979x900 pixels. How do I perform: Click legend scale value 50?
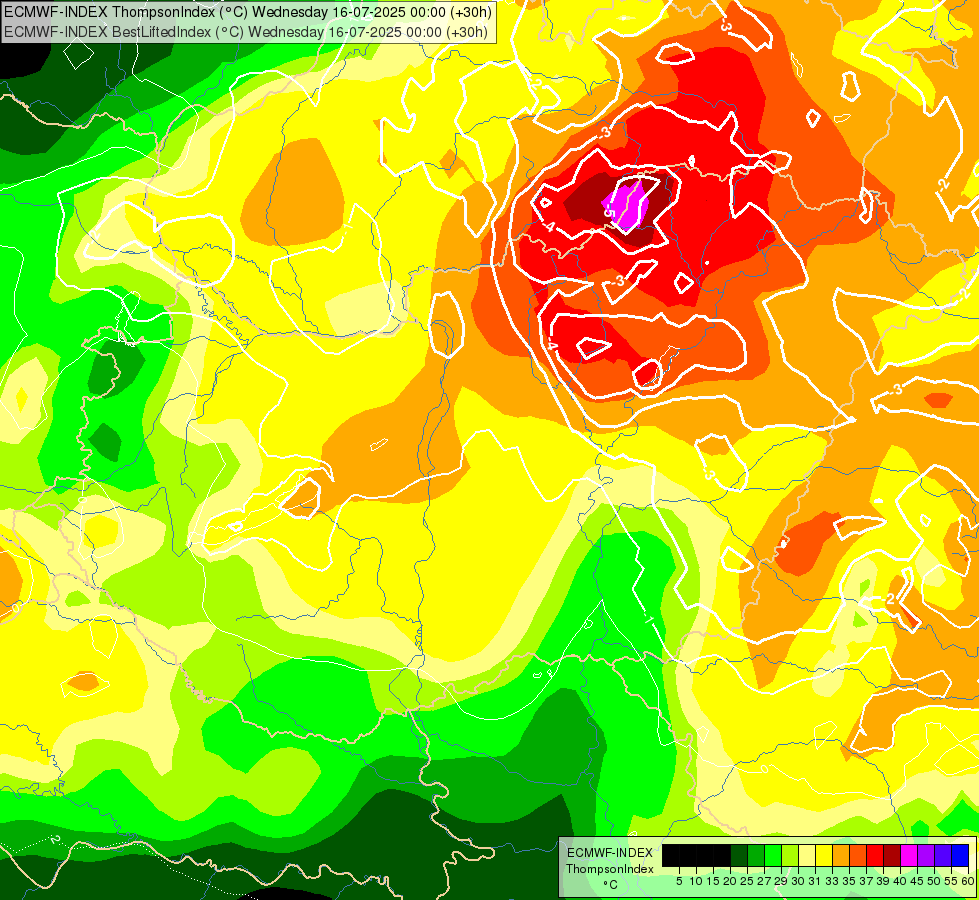pyautogui.click(x=935, y=881)
